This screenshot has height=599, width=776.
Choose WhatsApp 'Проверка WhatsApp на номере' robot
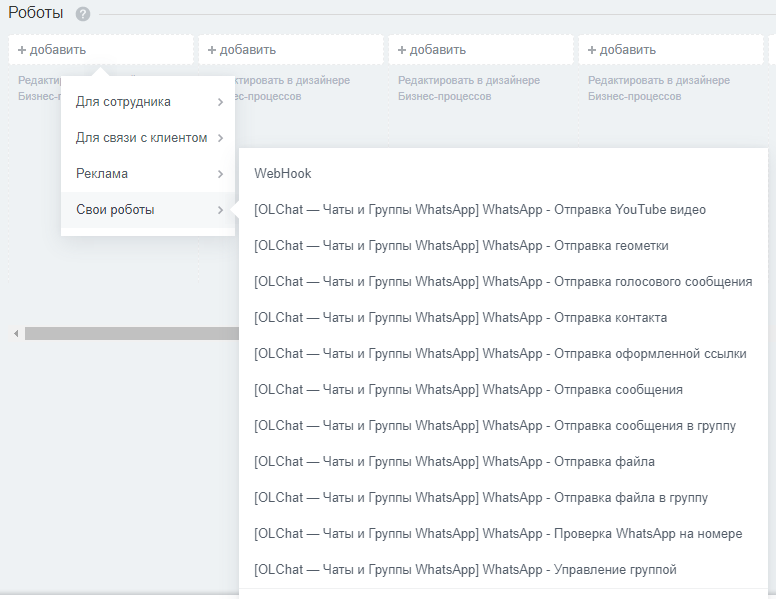click(x=503, y=534)
